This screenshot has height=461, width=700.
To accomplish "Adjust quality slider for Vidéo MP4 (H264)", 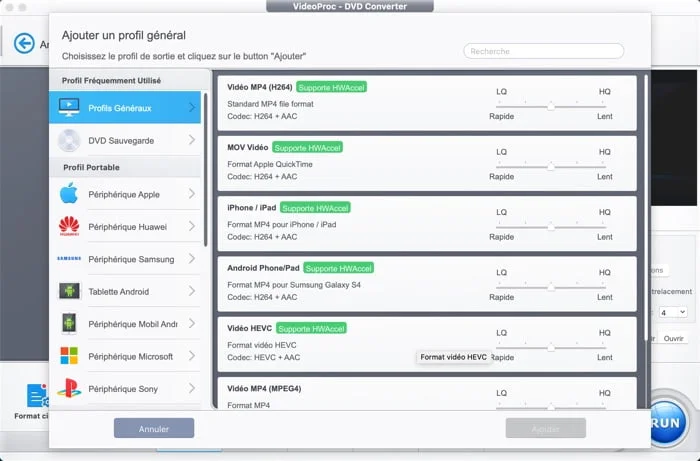I will [x=551, y=106].
